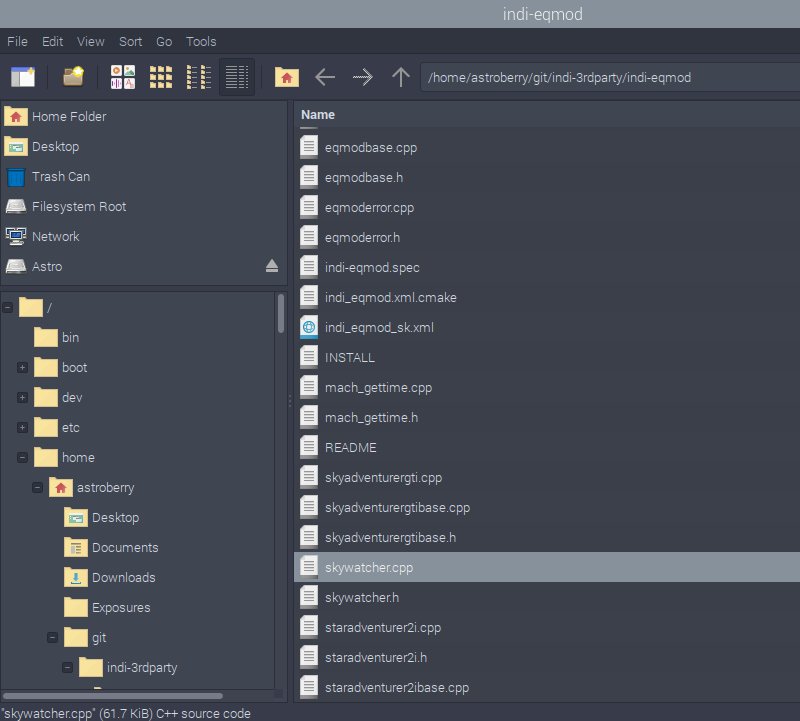
Task: Open the View menu
Action: [91, 41]
